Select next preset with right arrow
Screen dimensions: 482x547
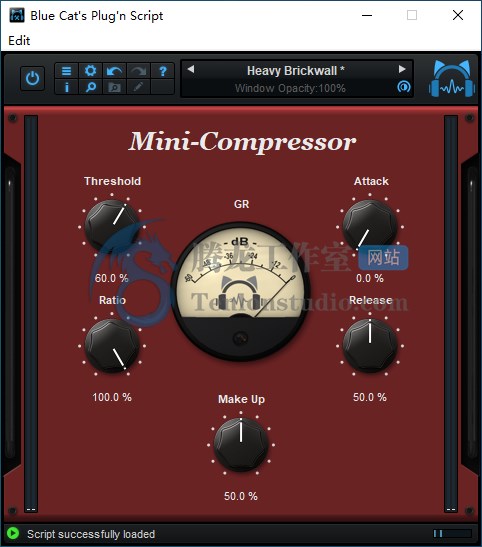tap(402, 69)
